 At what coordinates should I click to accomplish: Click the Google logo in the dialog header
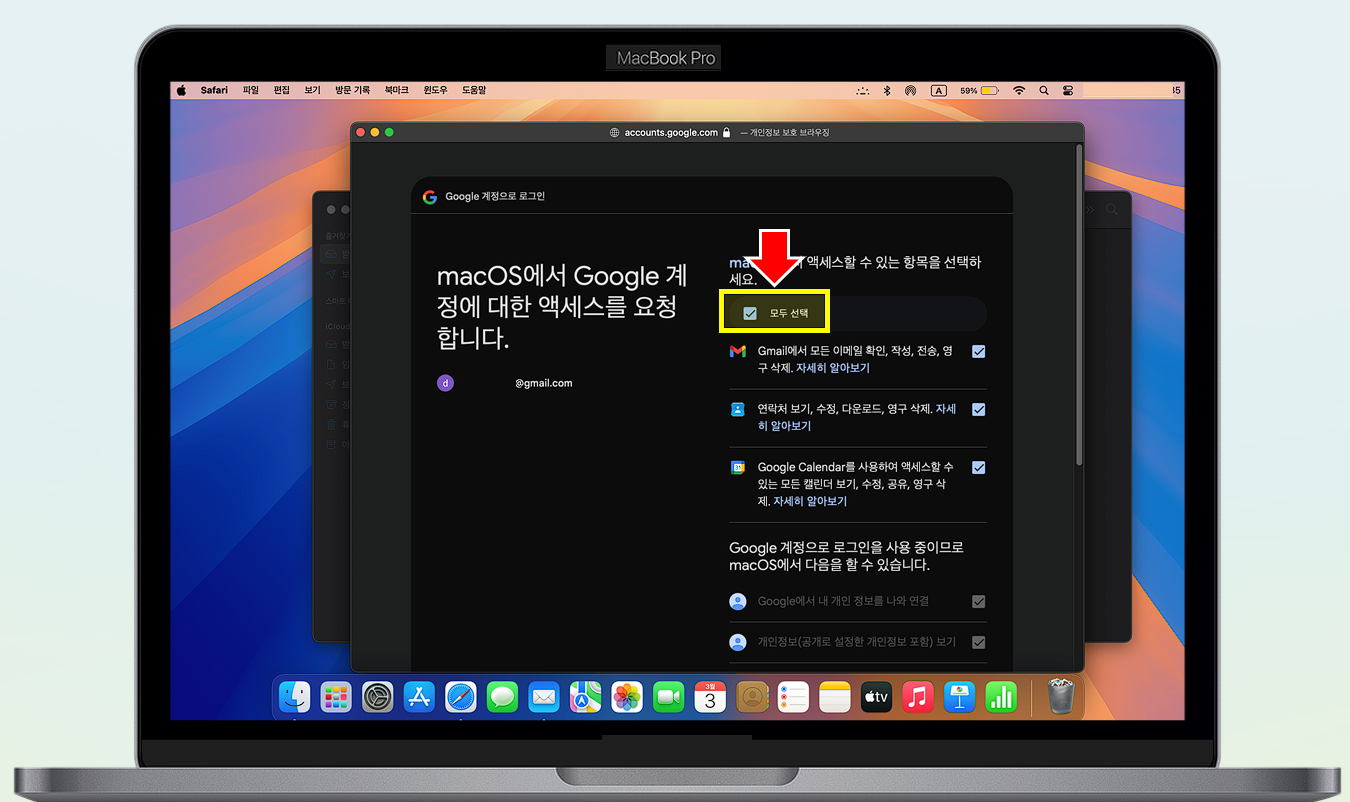pyautogui.click(x=430, y=196)
